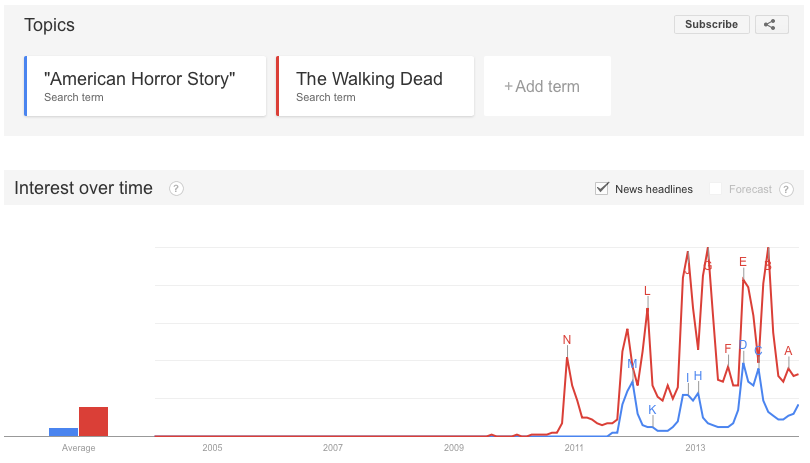This screenshot has width=810, height=463.
Task: Open news headline marker A
Action: [788, 351]
